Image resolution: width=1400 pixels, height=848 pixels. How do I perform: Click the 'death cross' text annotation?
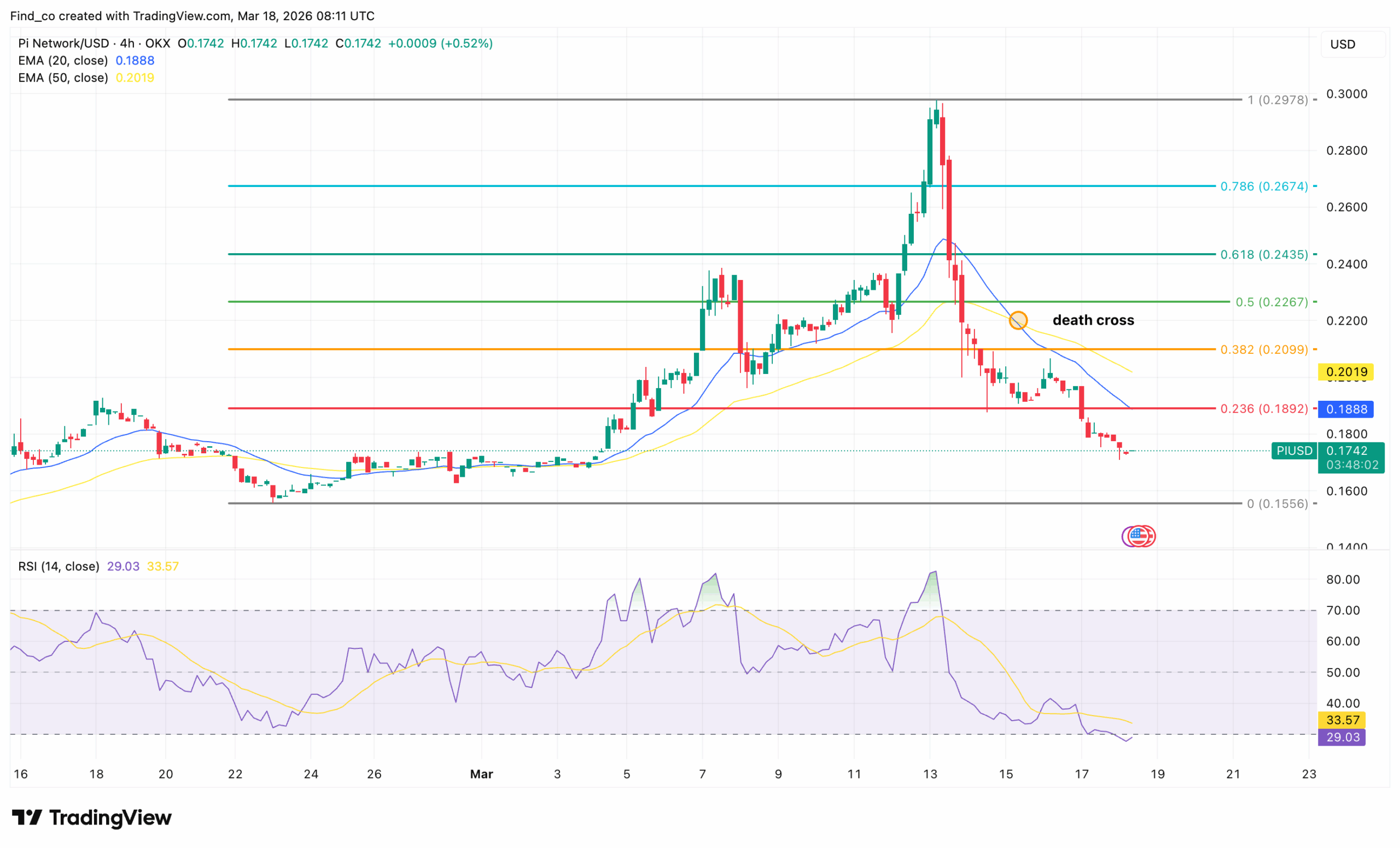1093,320
